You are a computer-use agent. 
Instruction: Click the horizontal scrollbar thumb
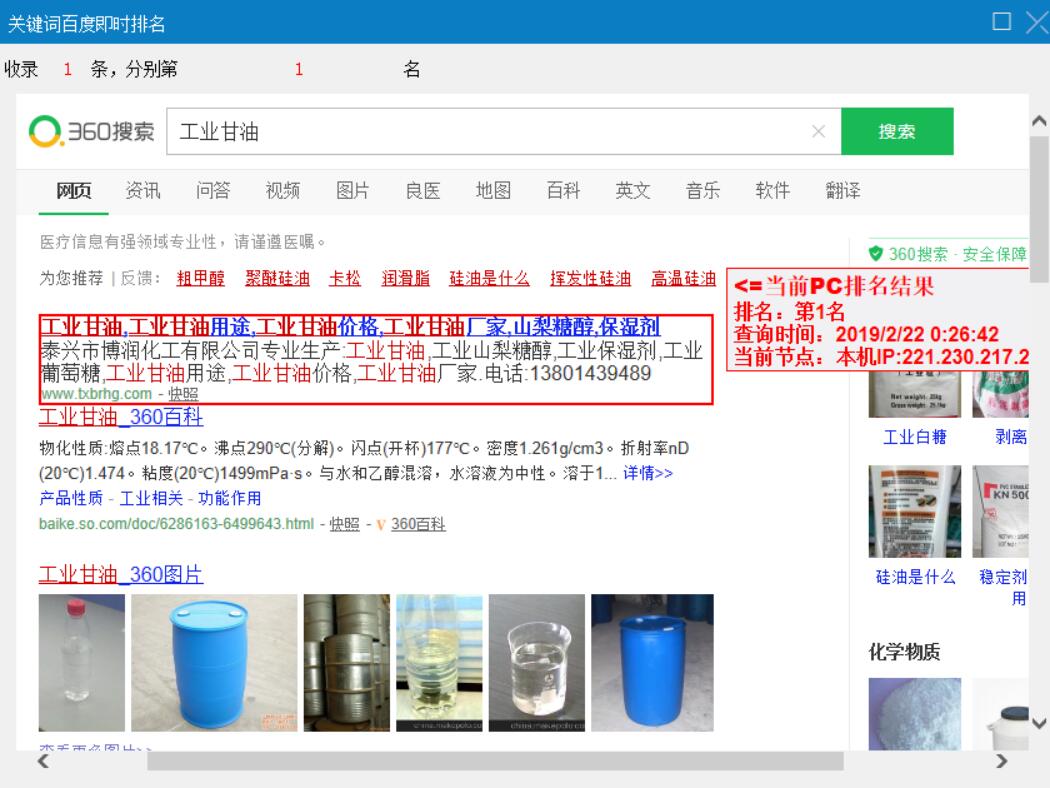click(496, 761)
